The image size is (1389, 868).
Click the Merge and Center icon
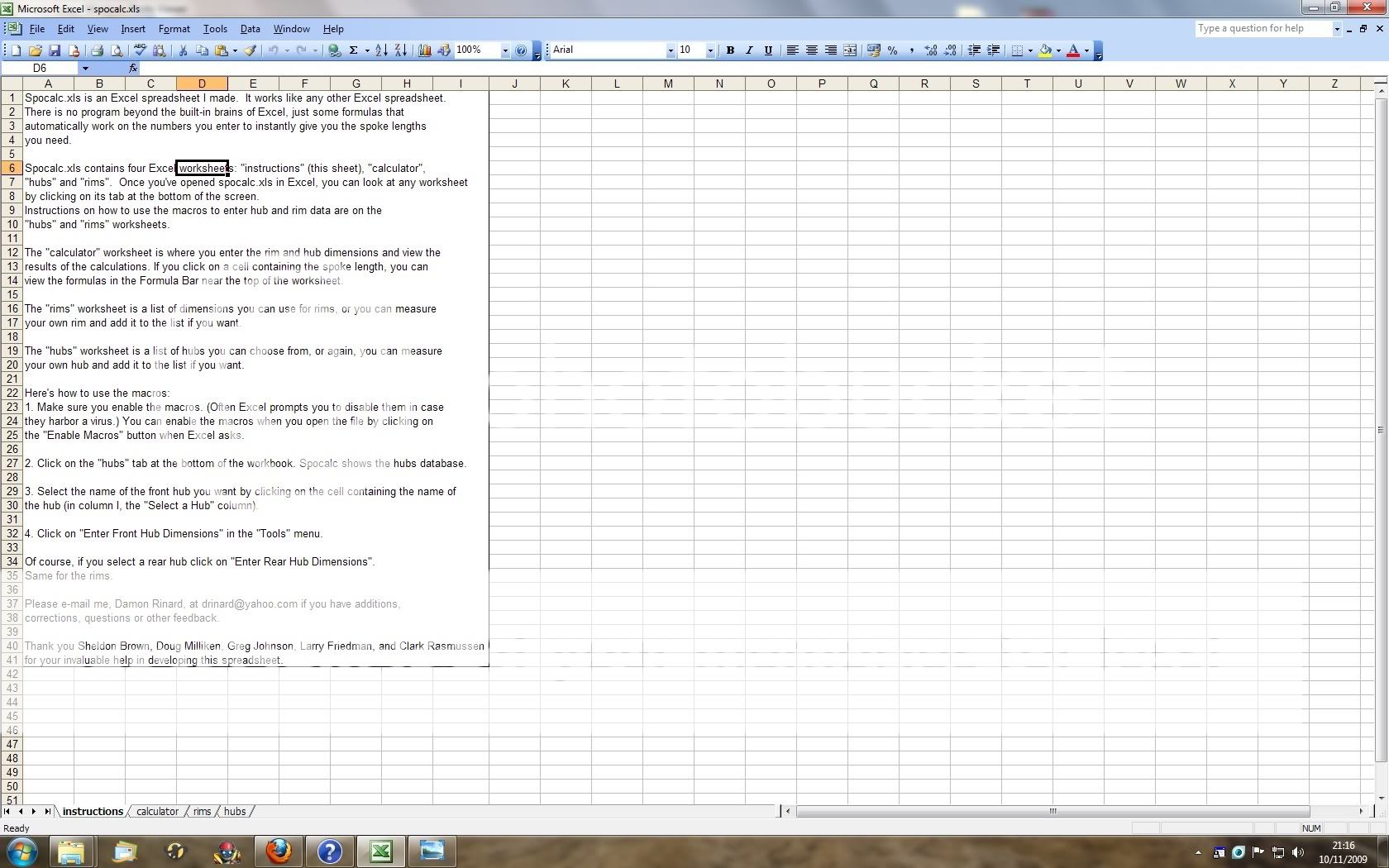click(x=850, y=50)
